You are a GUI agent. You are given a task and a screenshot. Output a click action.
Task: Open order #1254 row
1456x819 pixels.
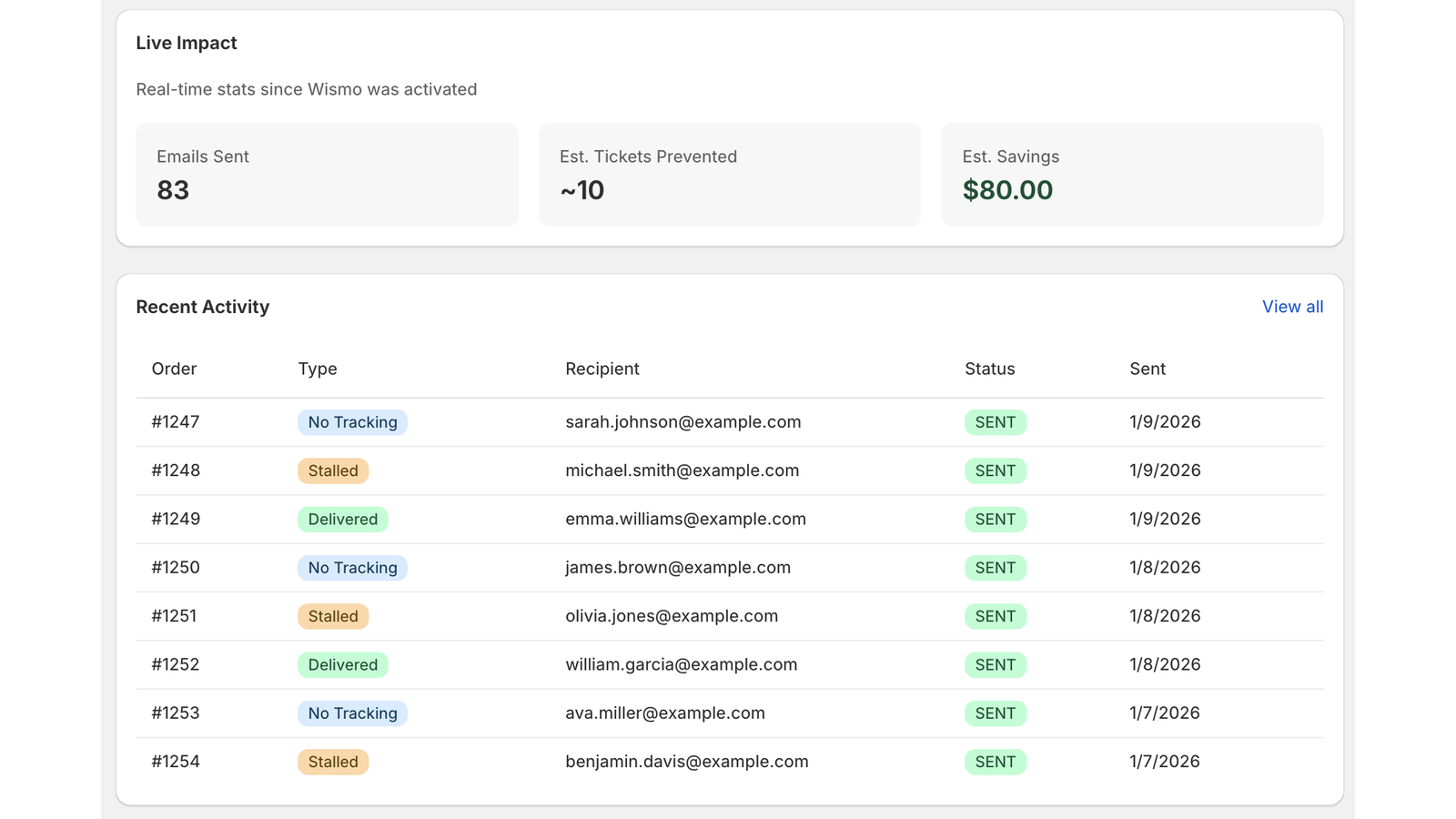[175, 762]
